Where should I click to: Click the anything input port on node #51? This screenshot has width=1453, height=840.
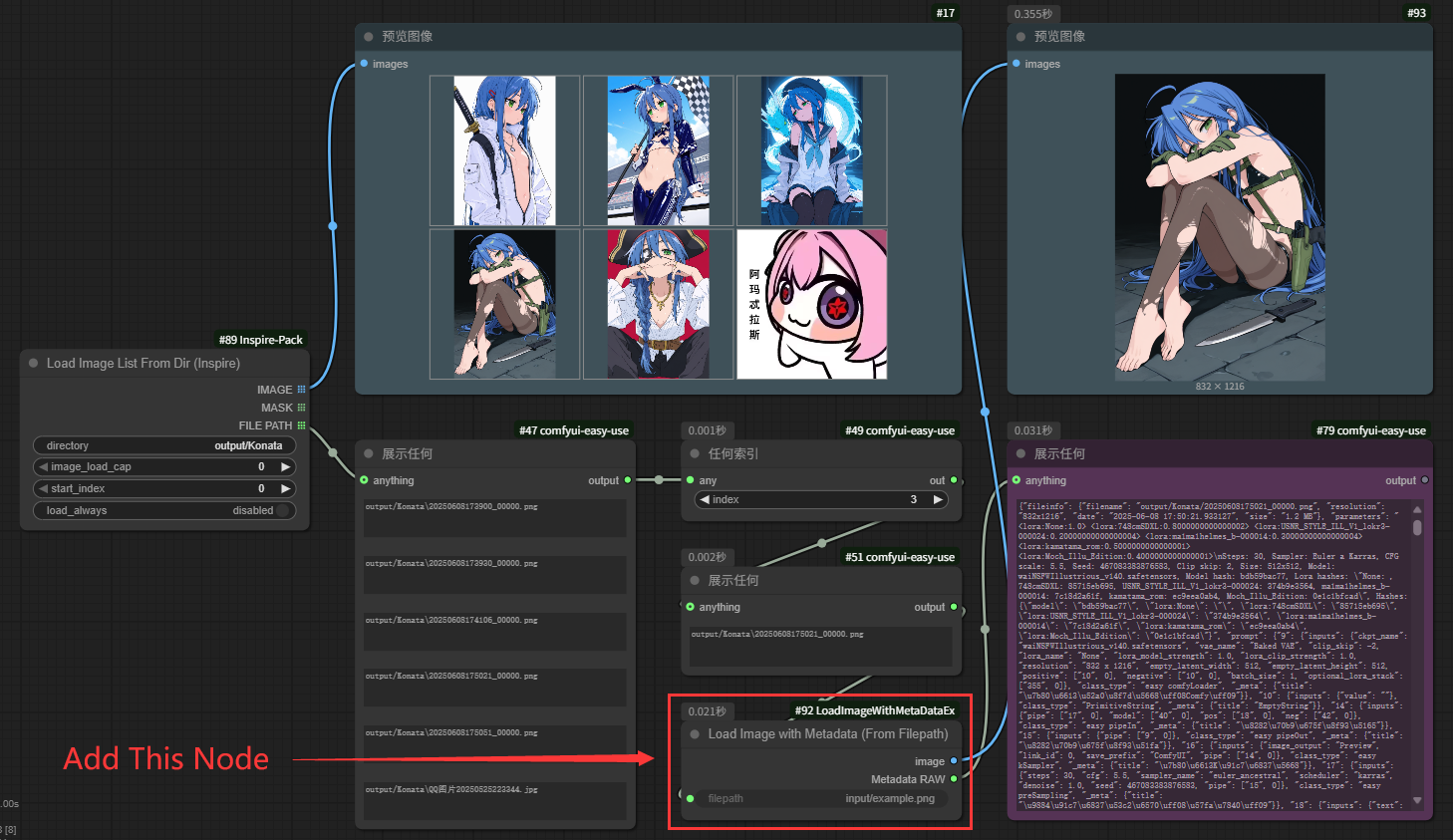pyautogui.click(x=691, y=607)
